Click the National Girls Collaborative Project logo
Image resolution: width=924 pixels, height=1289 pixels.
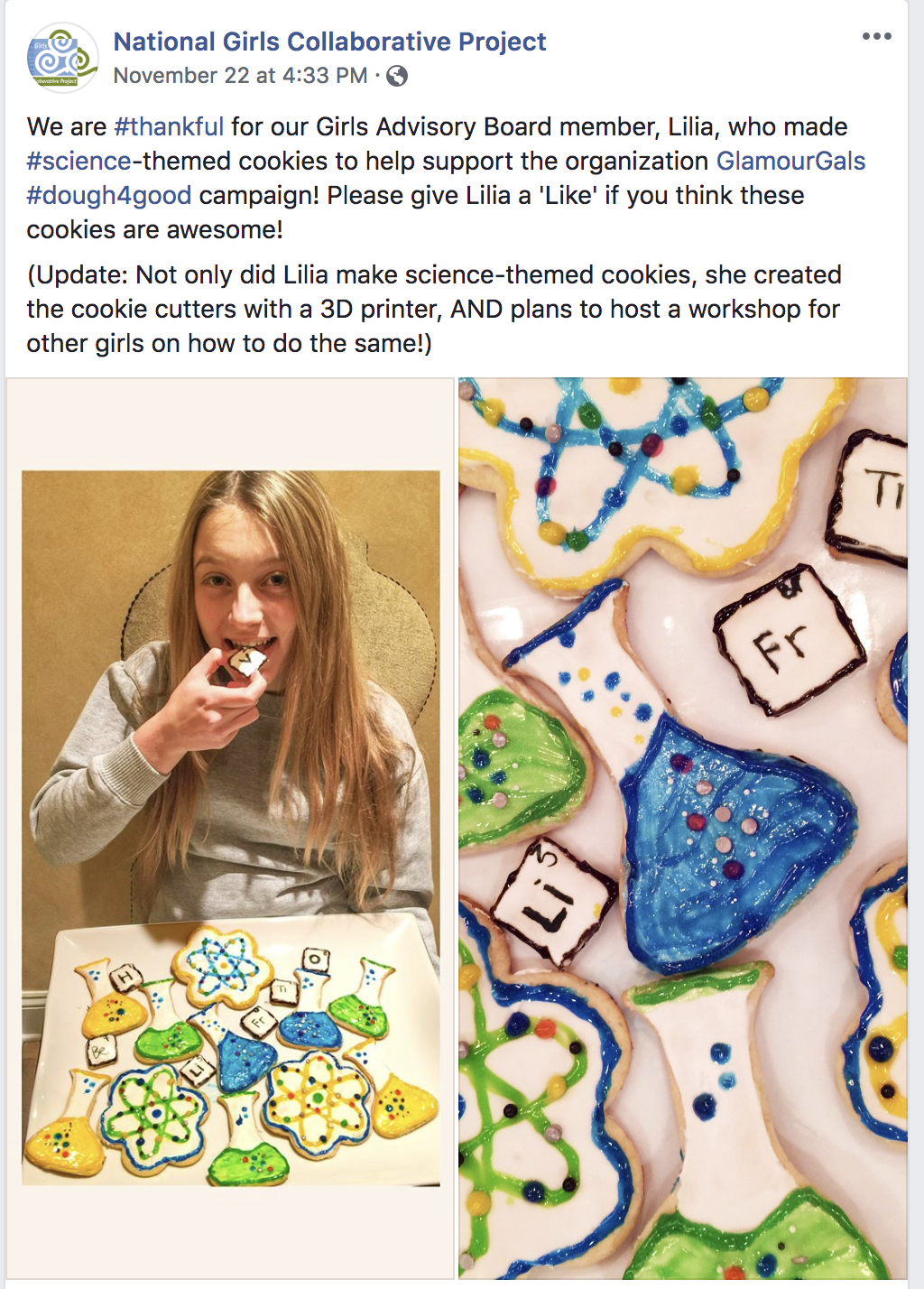coord(62,58)
